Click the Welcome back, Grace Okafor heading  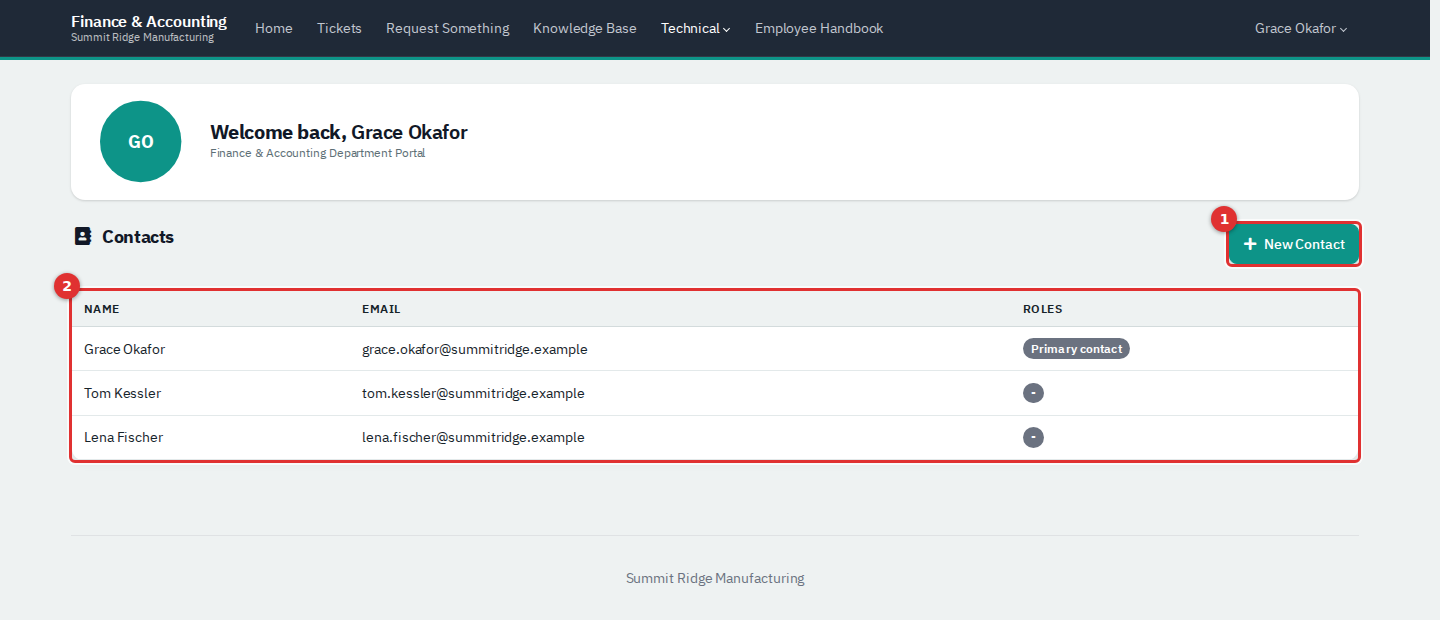339,132
